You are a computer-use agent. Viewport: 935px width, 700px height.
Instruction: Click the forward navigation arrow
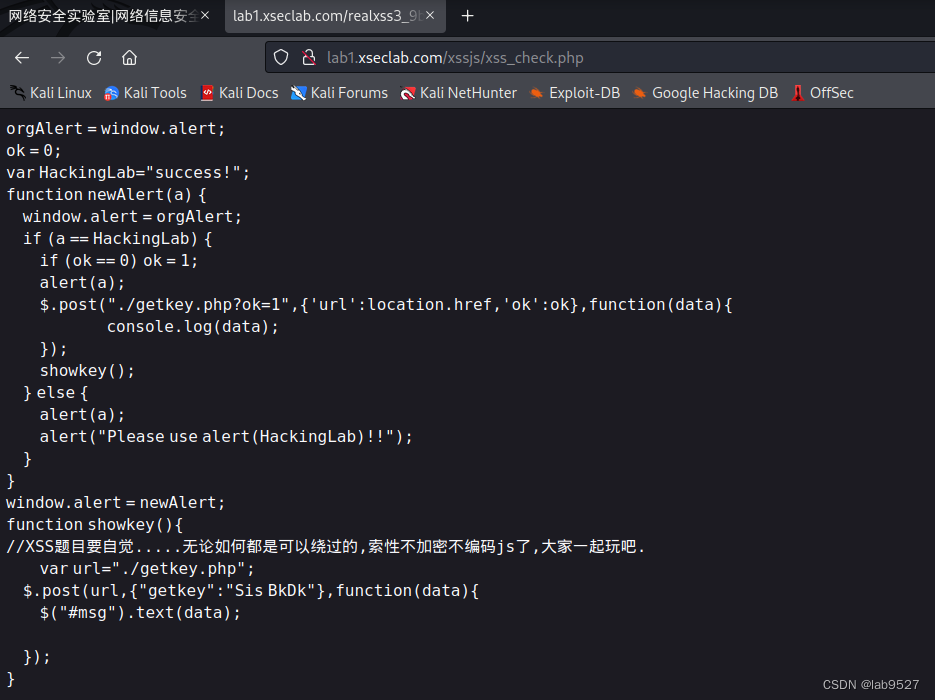pos(58,58)
